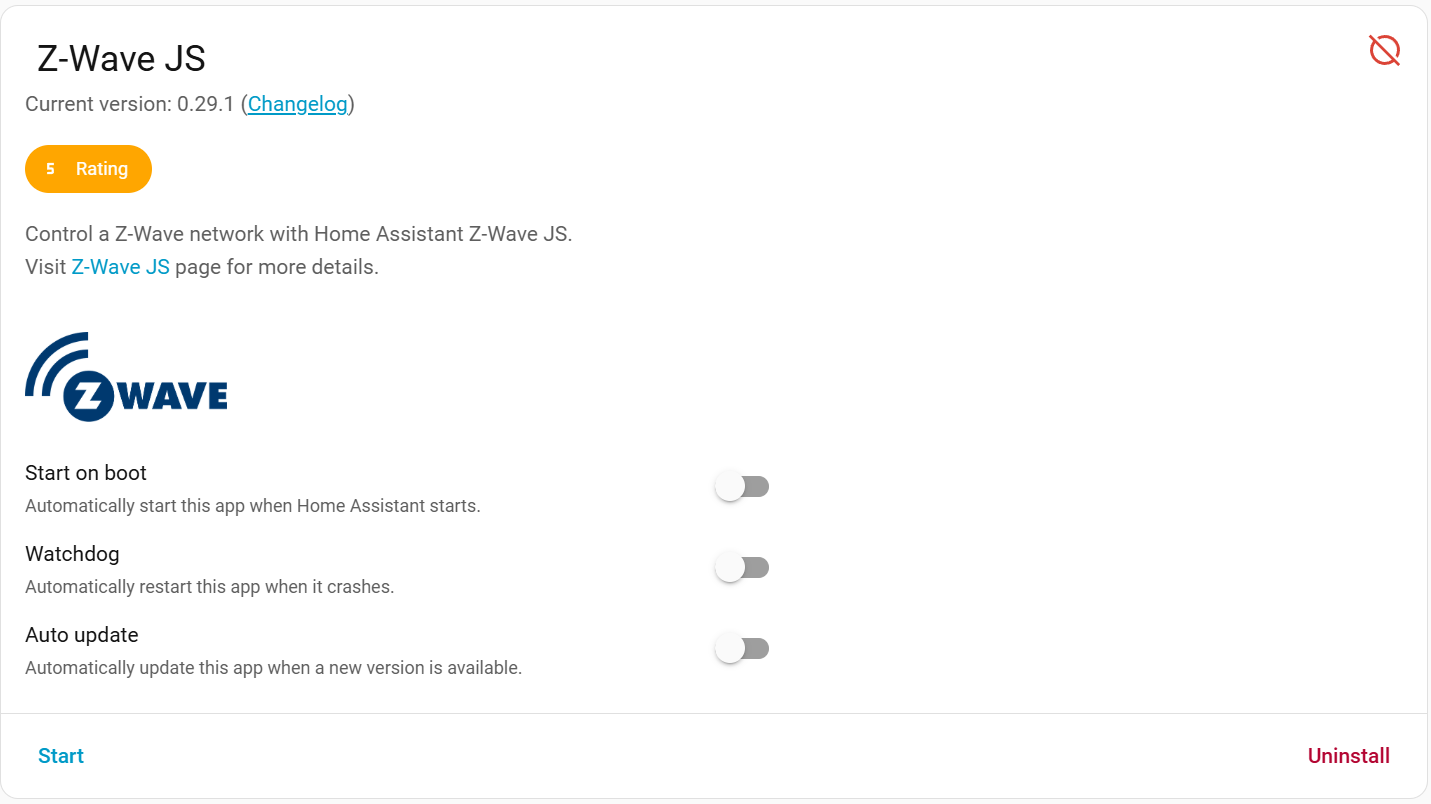Enable the Start on boot switch
The image size is (1431, 804).
pos(742,487)
